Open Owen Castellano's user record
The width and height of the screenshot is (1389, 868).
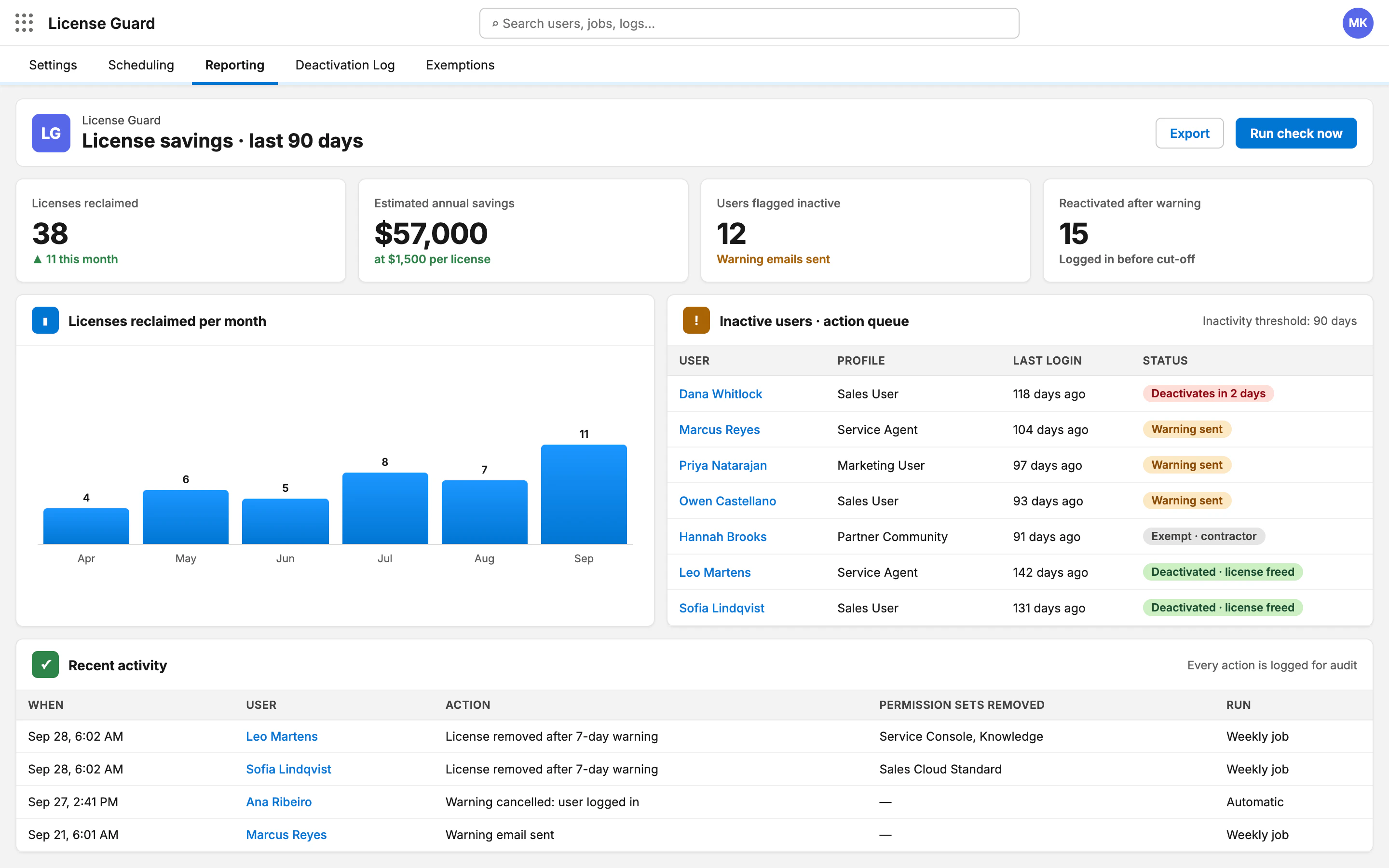pyautogui.click(x=727, y=501)
